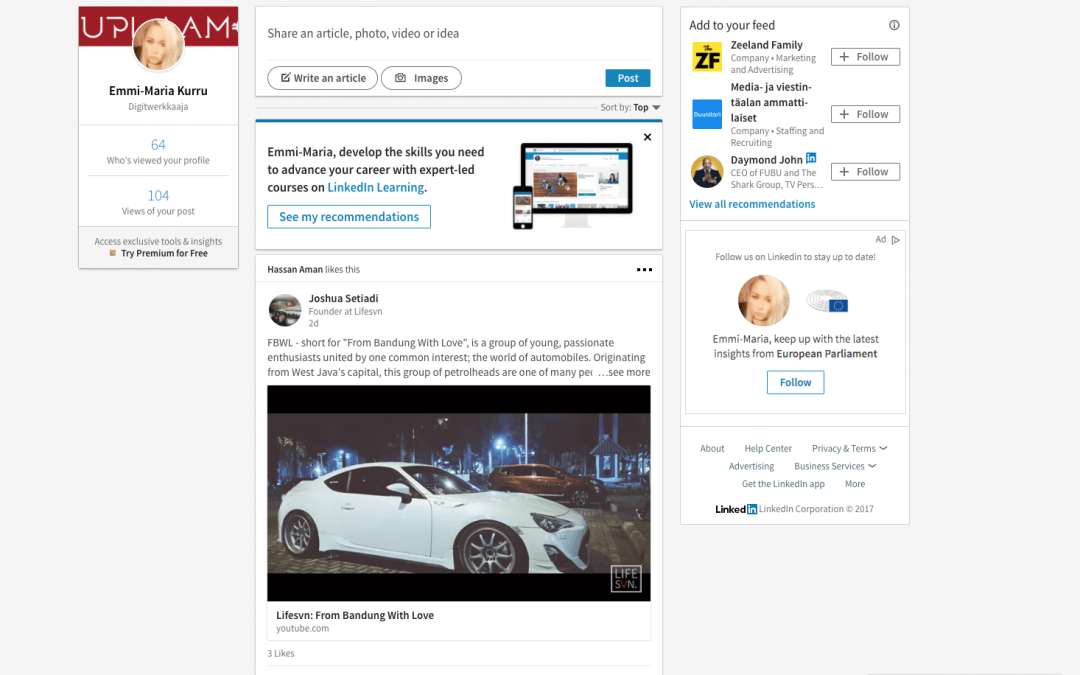1080x675 pixels.
Task: Dismiss the LinkedIn Learning promo card
Action: point(647,137)
